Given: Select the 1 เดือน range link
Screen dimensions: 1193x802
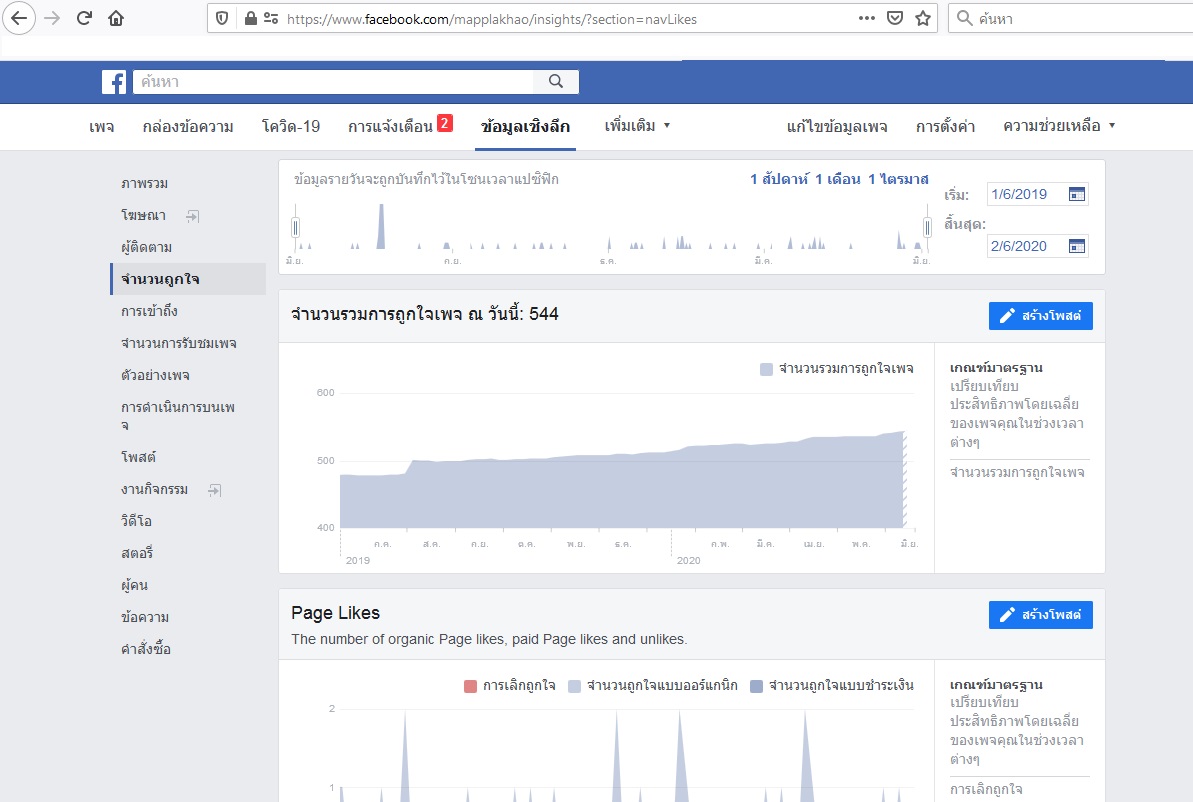Looking at the screenshot, I should pos(838,180).
